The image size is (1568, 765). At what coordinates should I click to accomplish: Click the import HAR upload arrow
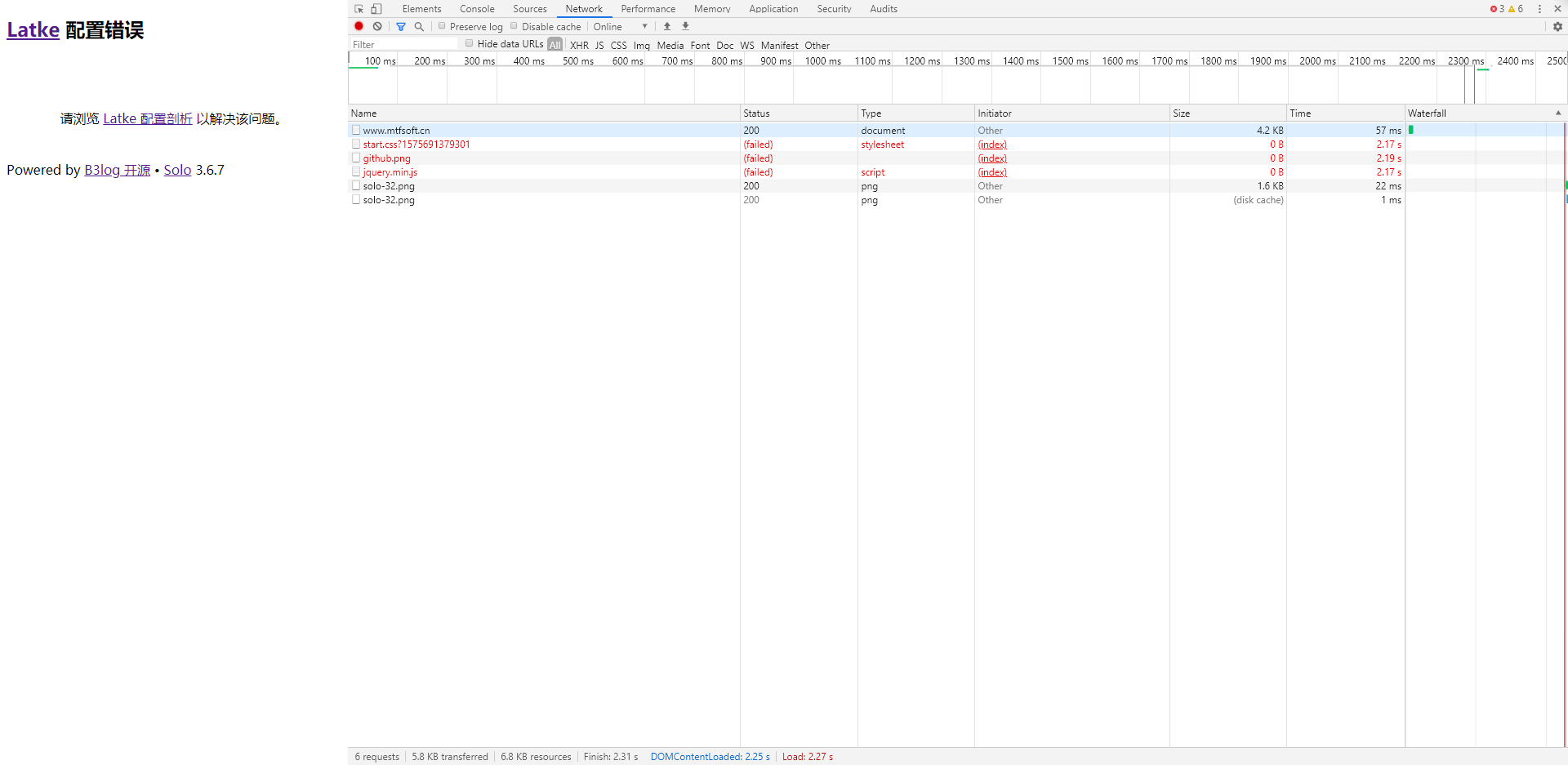(667, 26)
